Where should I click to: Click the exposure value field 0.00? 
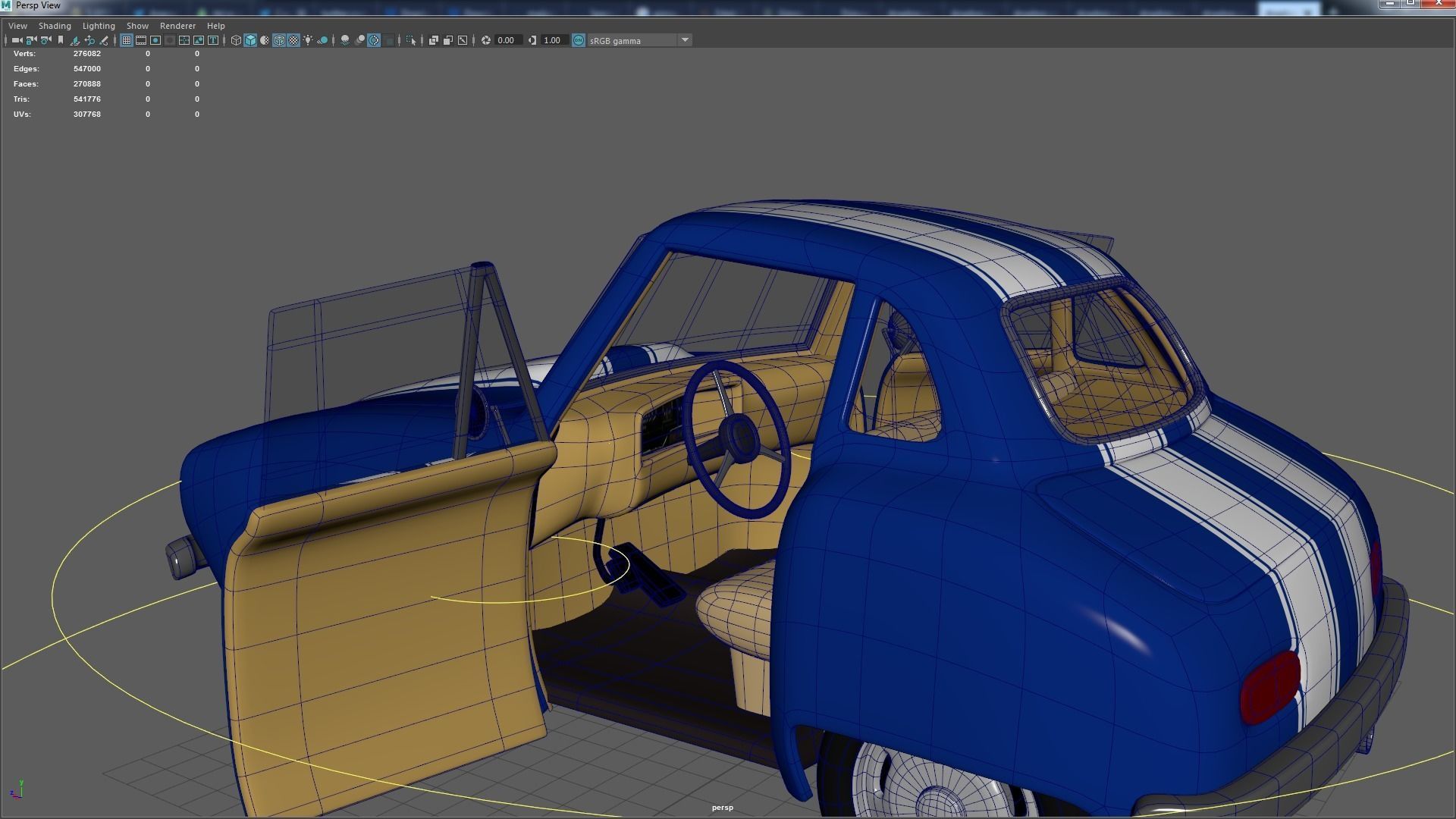click(x=508, y=40)
